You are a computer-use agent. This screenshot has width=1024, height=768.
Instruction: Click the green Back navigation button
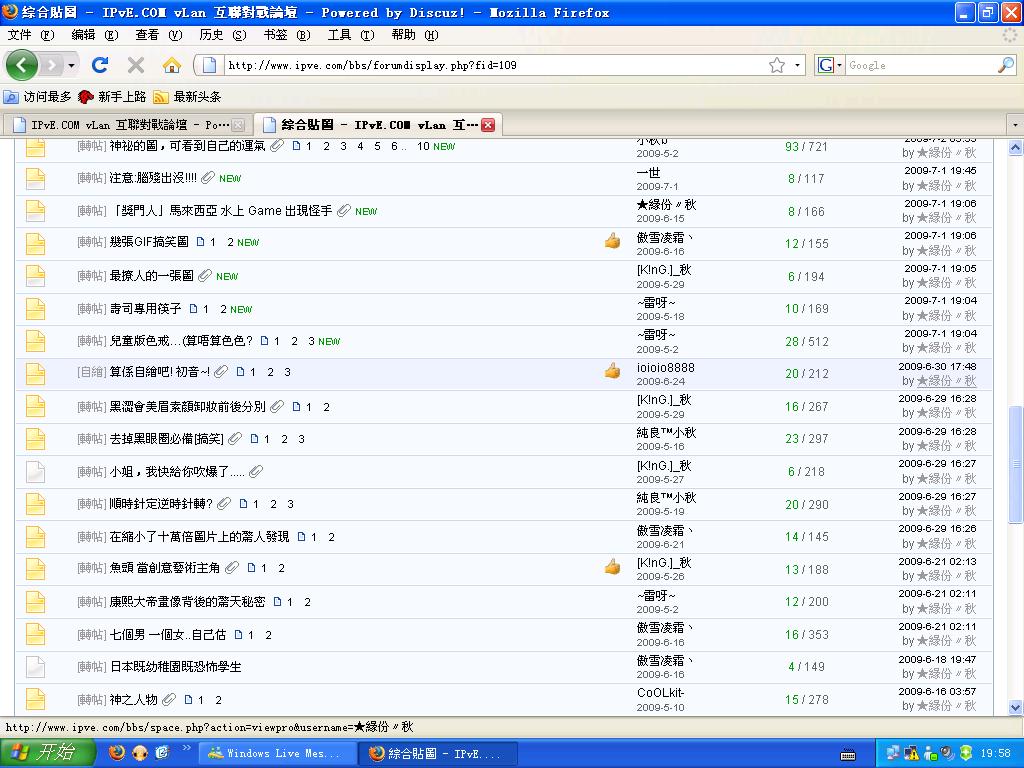22,65
